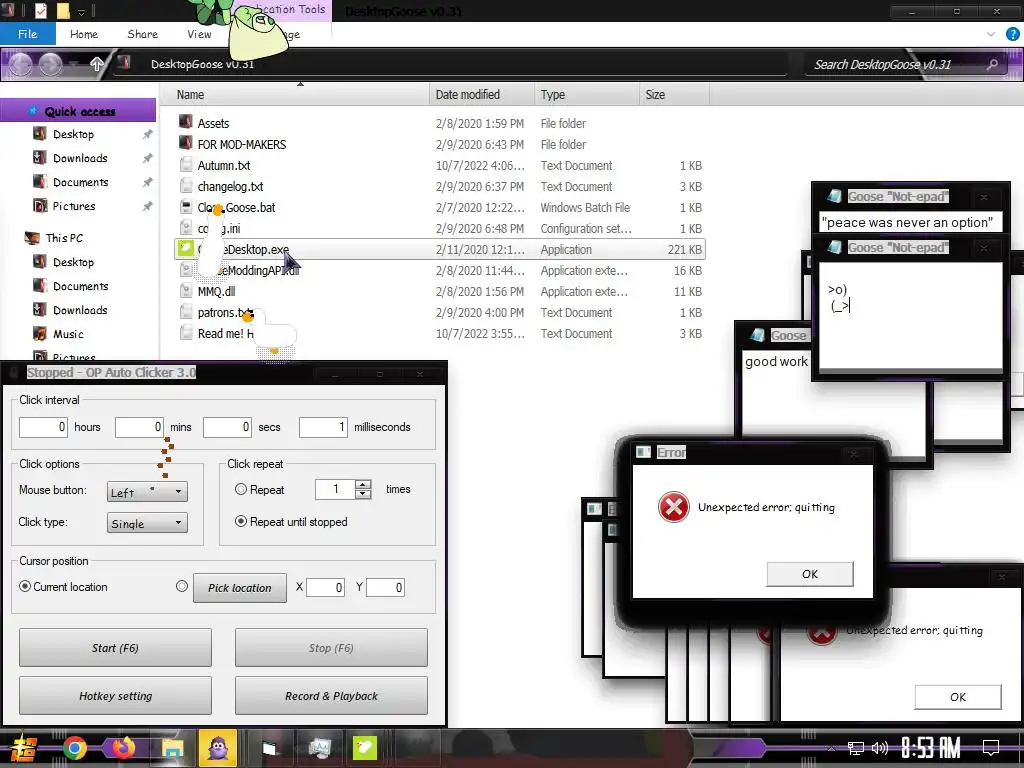Image resolution: width=1024 pixels, height=768 pixels.
Task: Click the purple character taskbar icon
Action: coord(217,747)
